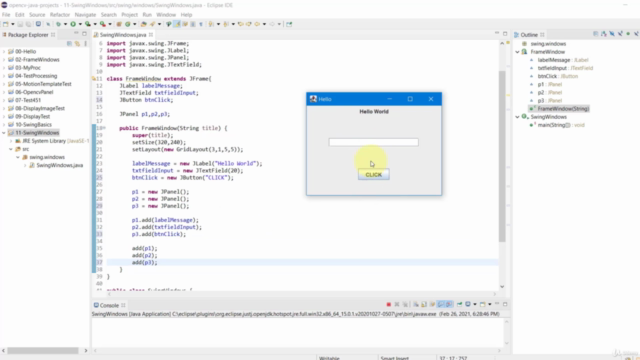
Task: Select the SwingWindows.java editor tab
Action: point(123,35)
